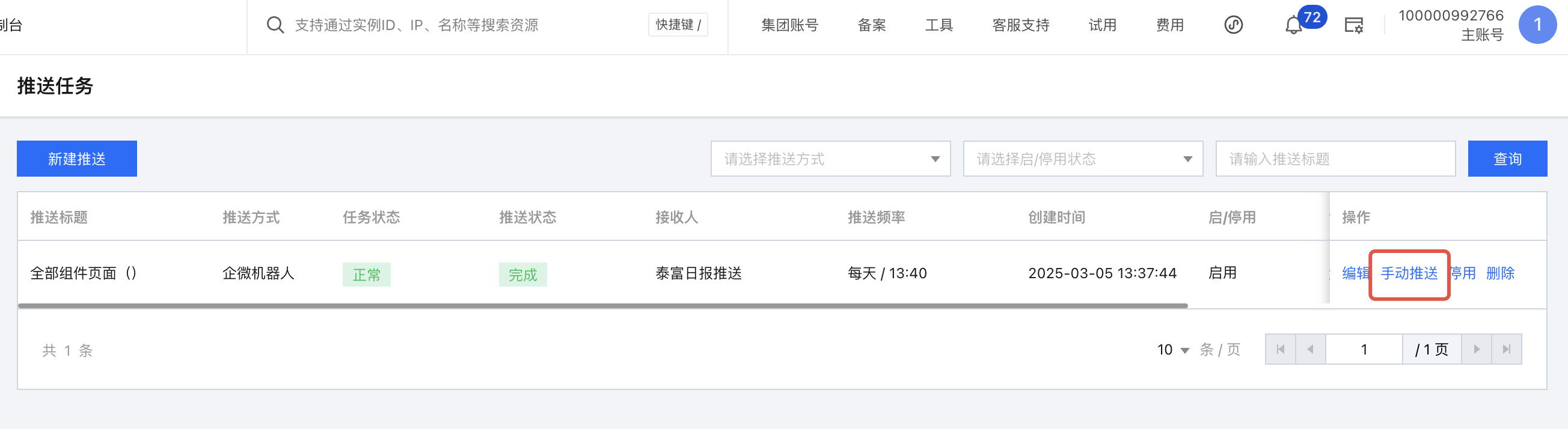Click the 新建推送 button
This screenshot has width=1568, height=429.
[77, 159]
